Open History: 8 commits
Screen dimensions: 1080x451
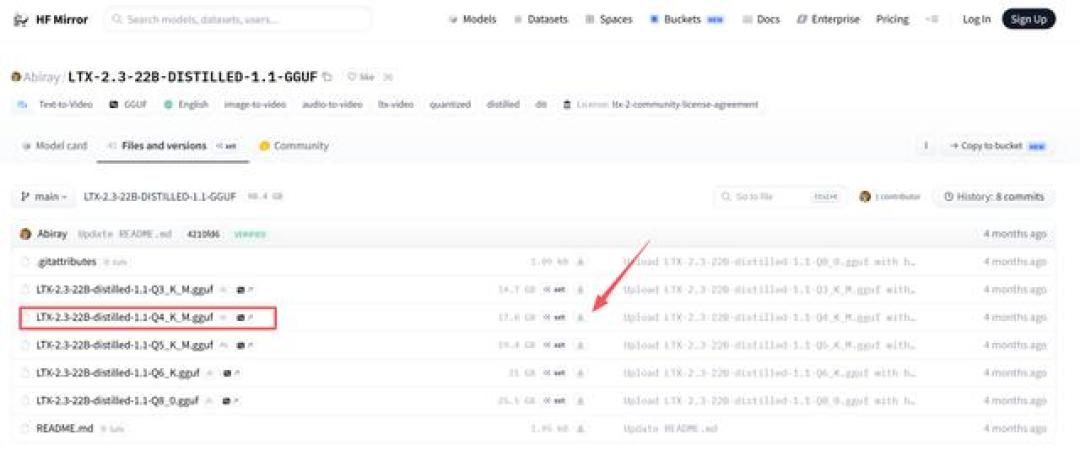click(x=993, y=197)
